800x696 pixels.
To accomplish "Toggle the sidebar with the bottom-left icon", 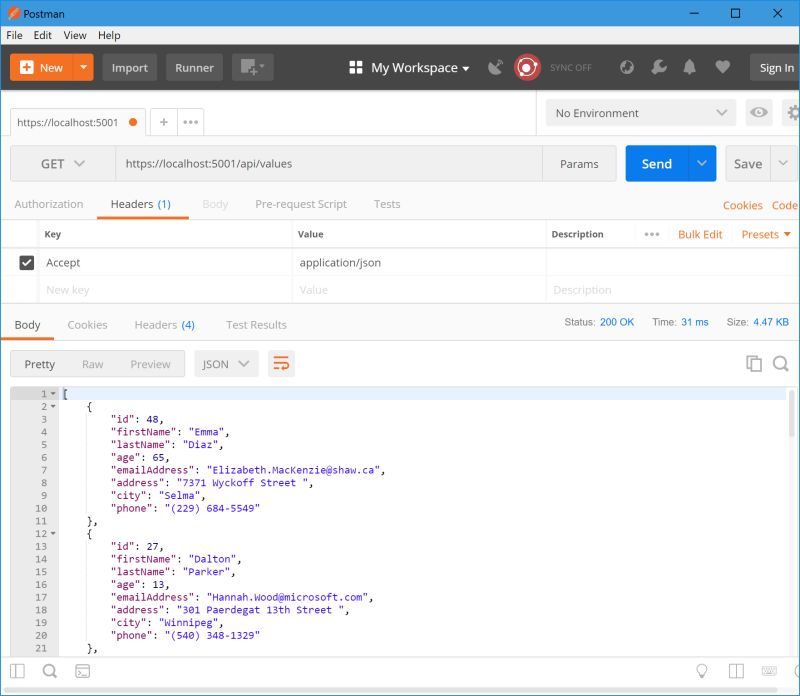I will pos(17,671).
